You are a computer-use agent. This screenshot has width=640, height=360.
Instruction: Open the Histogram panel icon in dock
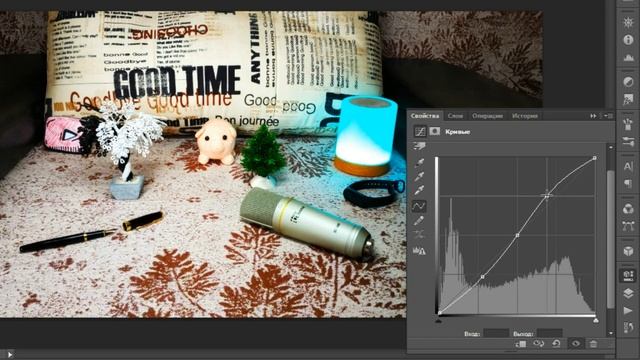tap(628, 58)
